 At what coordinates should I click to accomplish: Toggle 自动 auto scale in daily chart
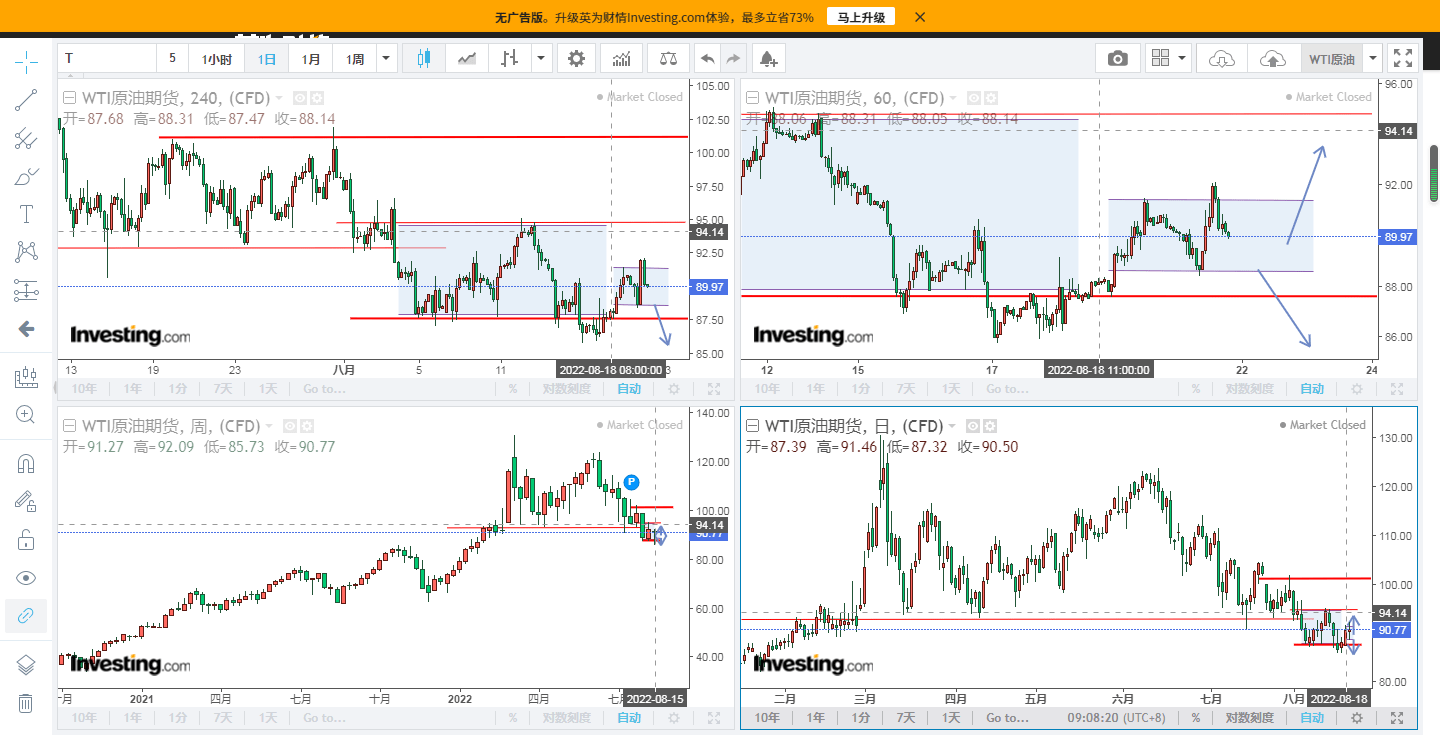(1311, 718)
